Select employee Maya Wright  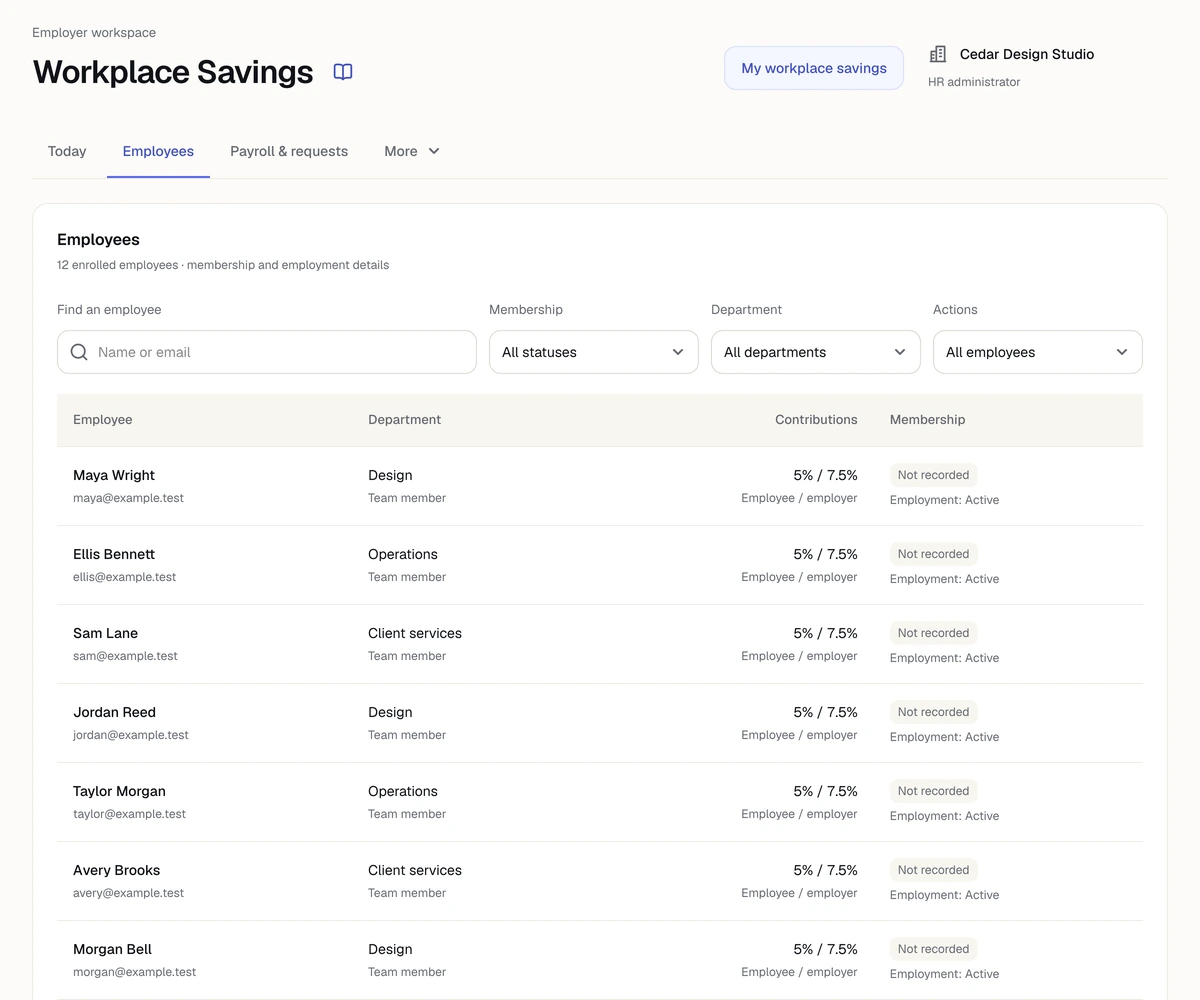114,475
